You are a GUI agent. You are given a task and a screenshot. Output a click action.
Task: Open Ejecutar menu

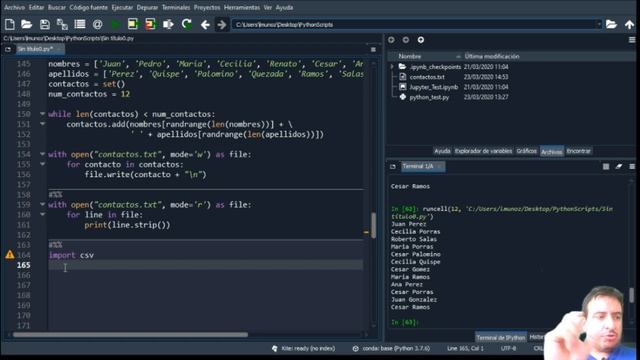click(122, 7)
